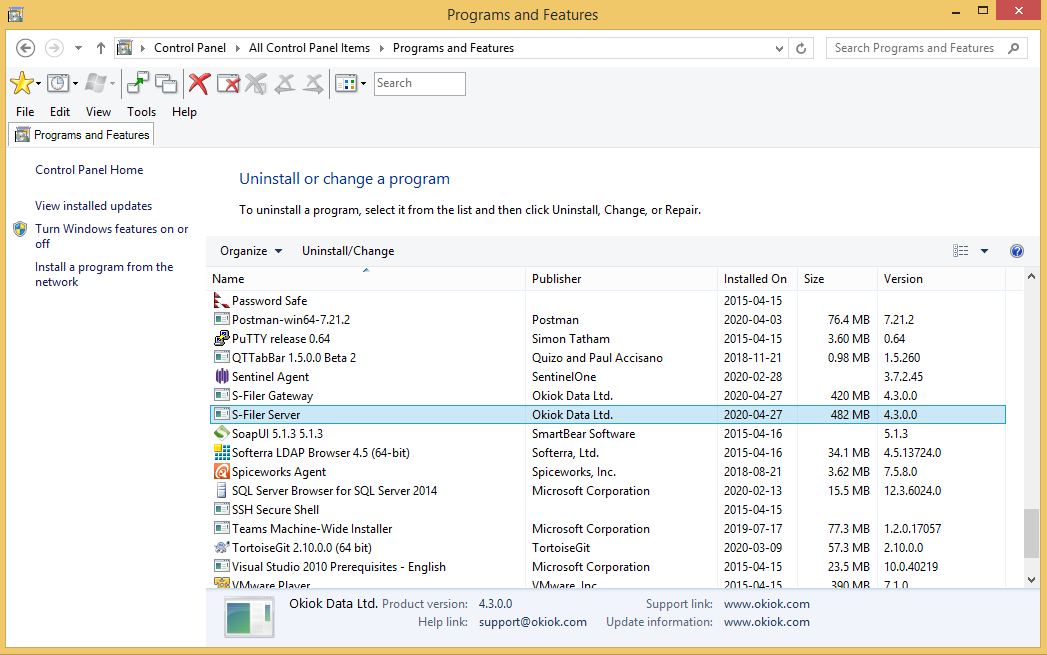
Task: Click the Uninstall/Change button
Action: pyautogui.click(x=348, y=251)
